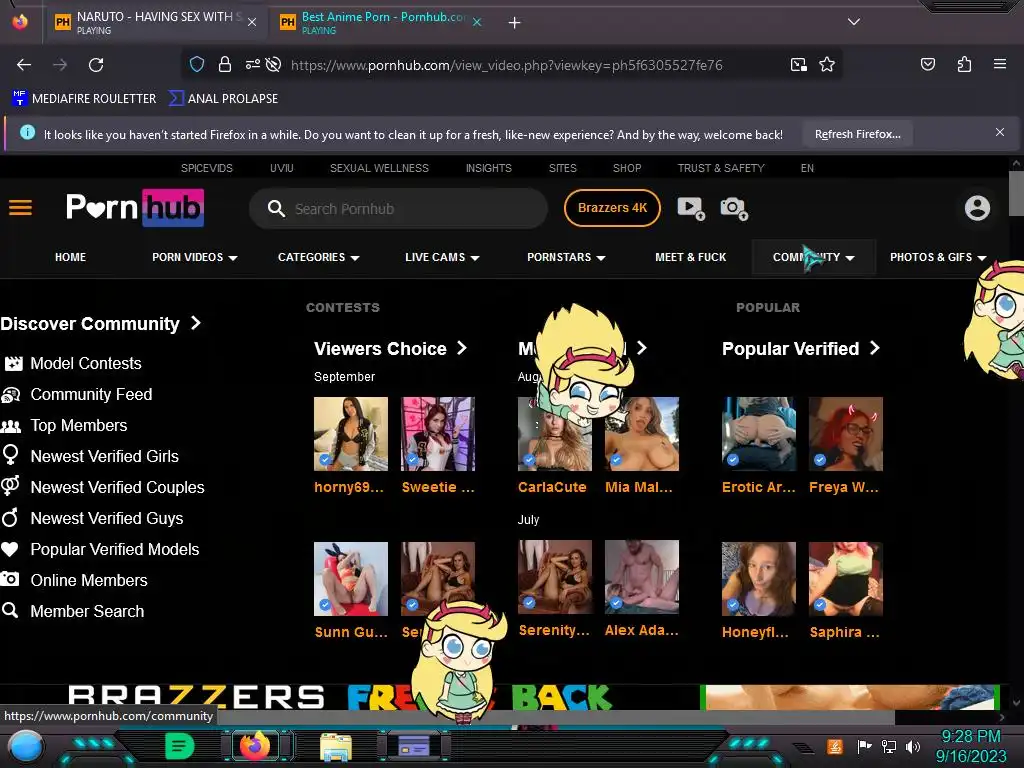
Task: Open the EN language selector
Action: tap(807, 168)
